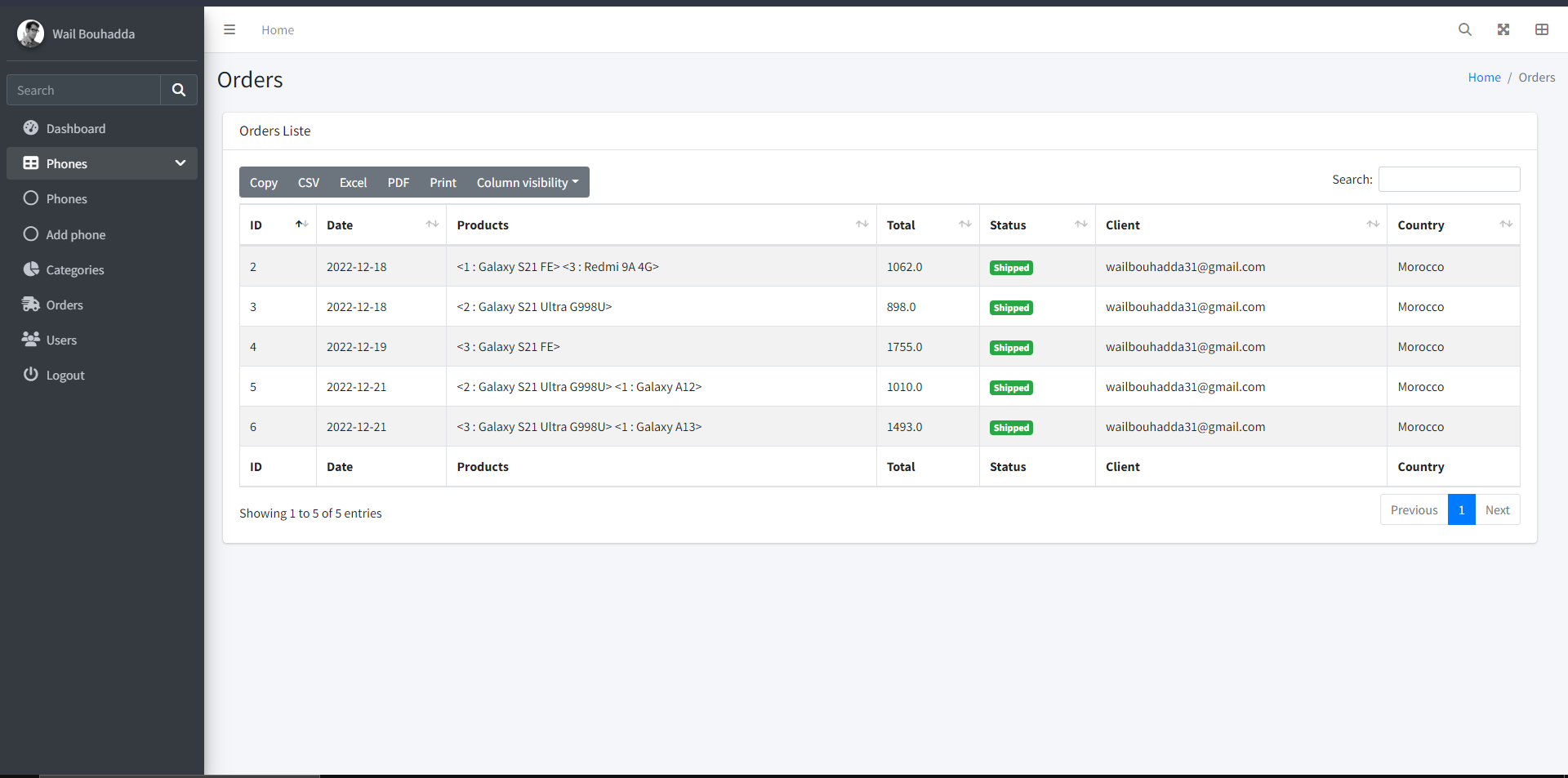This screenshot has height=778, width=1568.
Task: Open Column visibility dropdown
Action: [528, 183]
